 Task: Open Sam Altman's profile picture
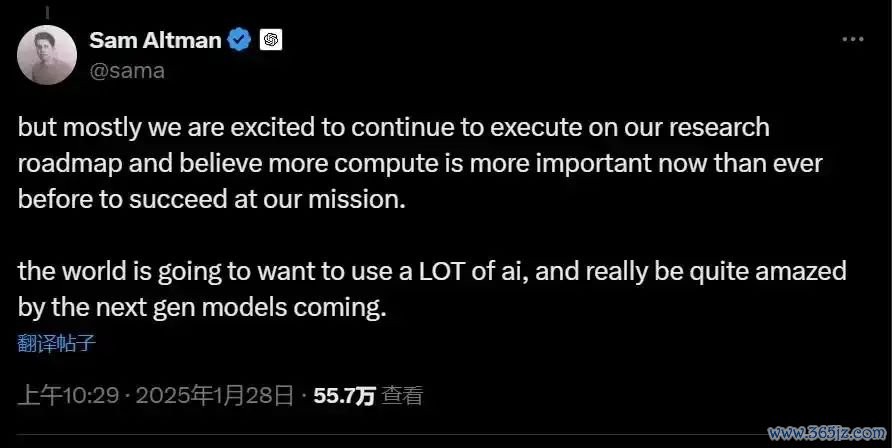47,55
